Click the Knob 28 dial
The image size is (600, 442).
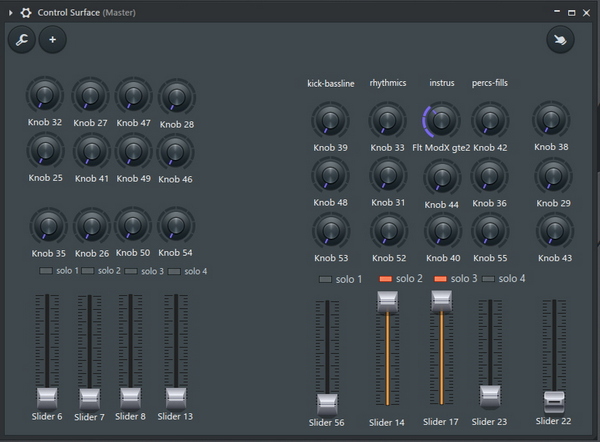pyautogui.click(x=177, y=97)
